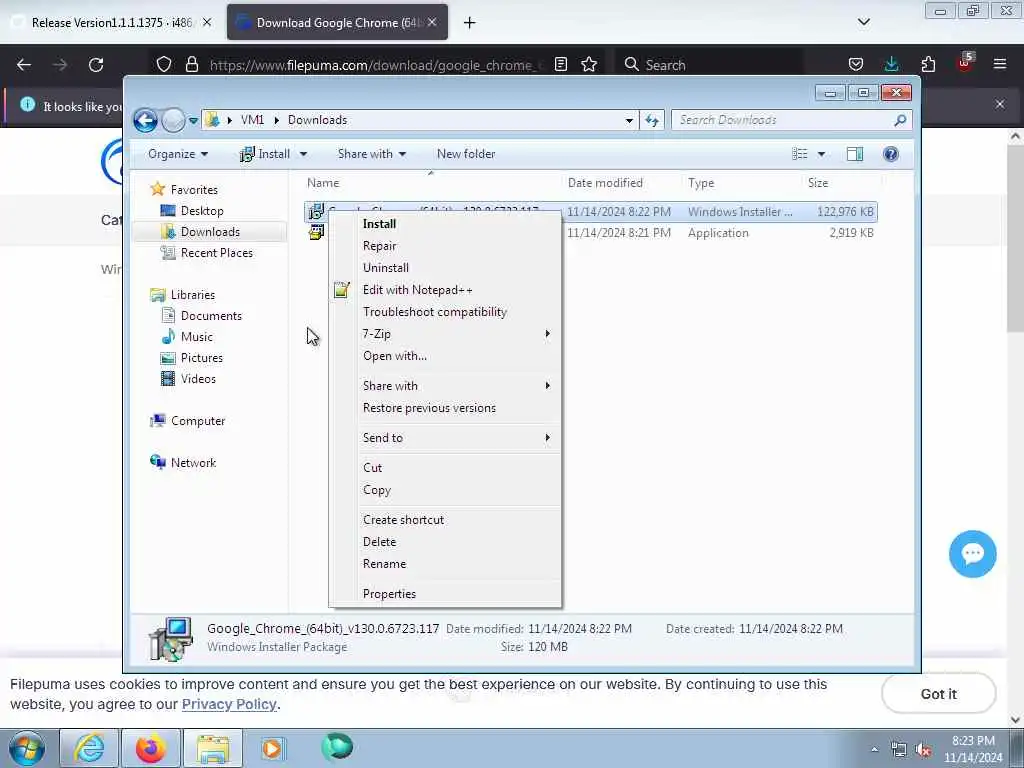Click the Install toolbar button
This screenshot has height=768, width=1024.
[x=265, y=154]
